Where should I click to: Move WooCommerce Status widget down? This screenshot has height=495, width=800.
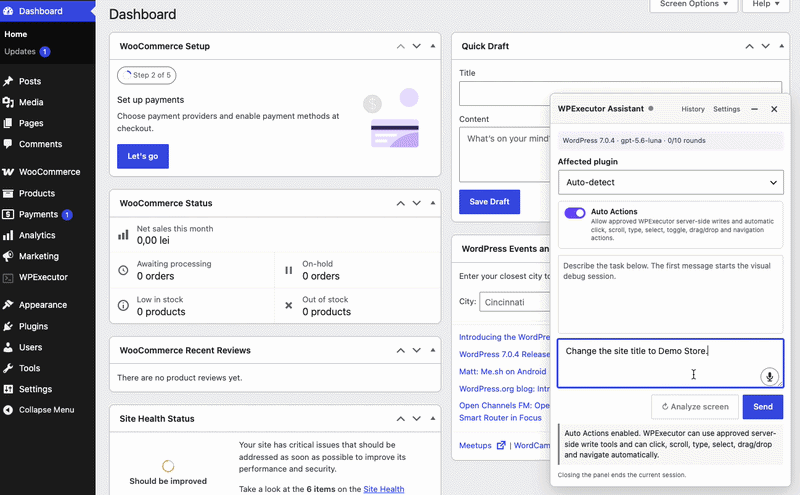click(x=416, y=203)
